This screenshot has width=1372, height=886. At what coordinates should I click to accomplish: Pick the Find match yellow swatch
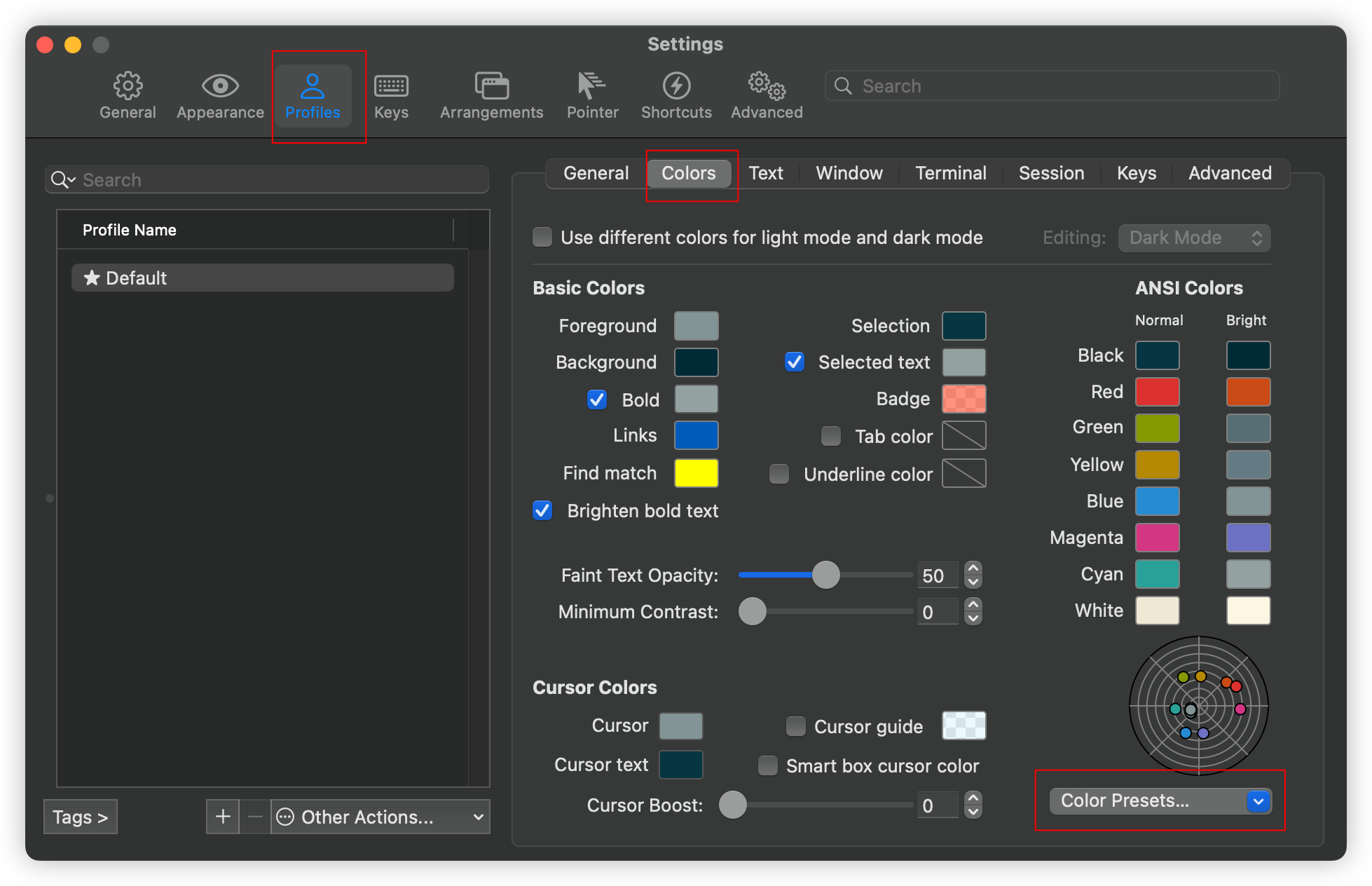(696, 473)
